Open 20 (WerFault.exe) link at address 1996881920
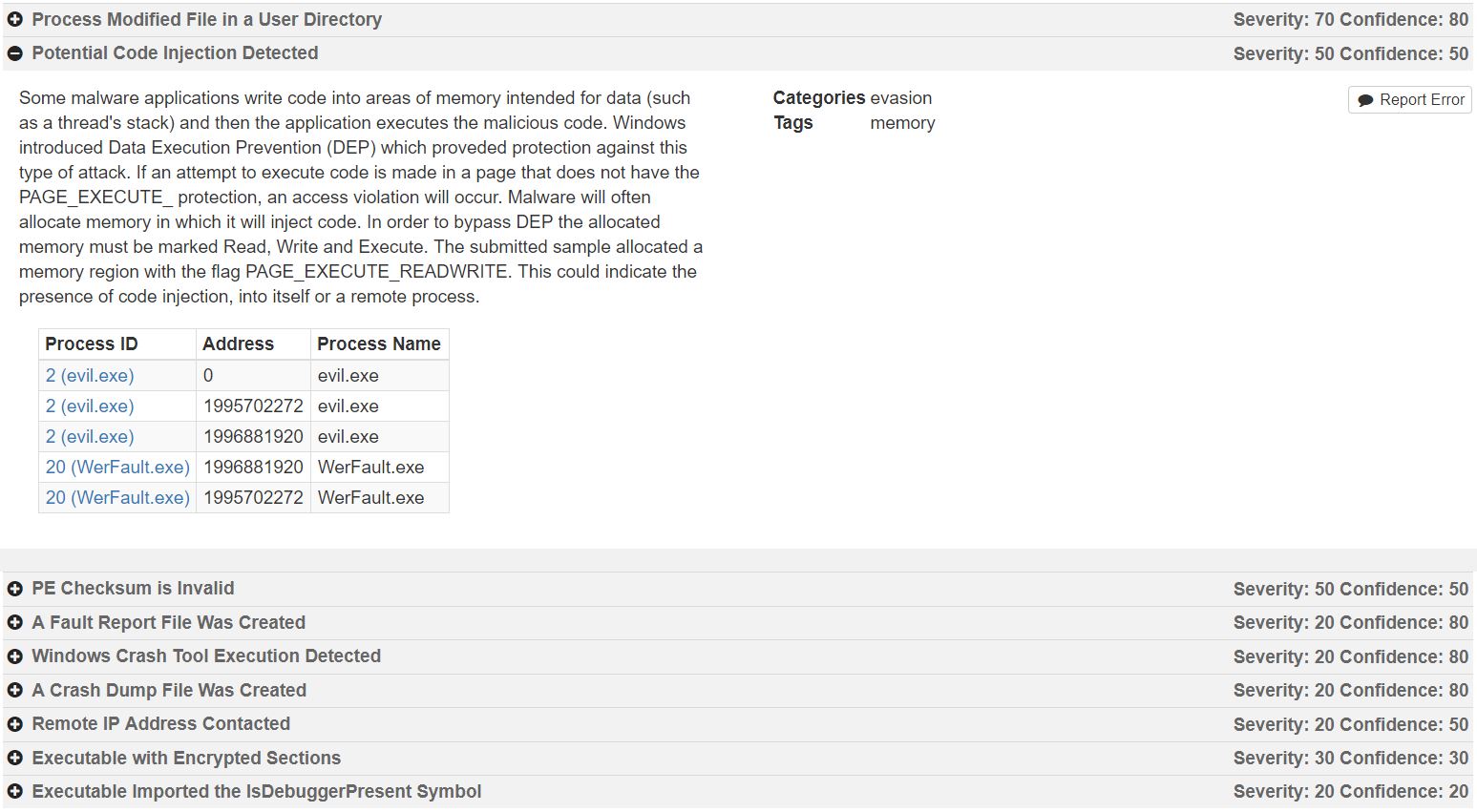 tap(117, 467)
